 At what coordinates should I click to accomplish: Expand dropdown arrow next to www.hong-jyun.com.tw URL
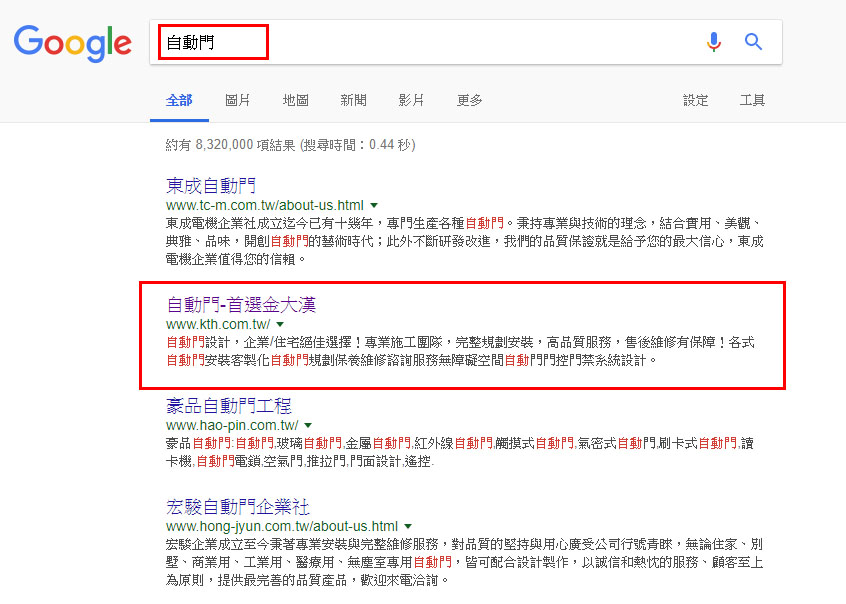point(408,526)
